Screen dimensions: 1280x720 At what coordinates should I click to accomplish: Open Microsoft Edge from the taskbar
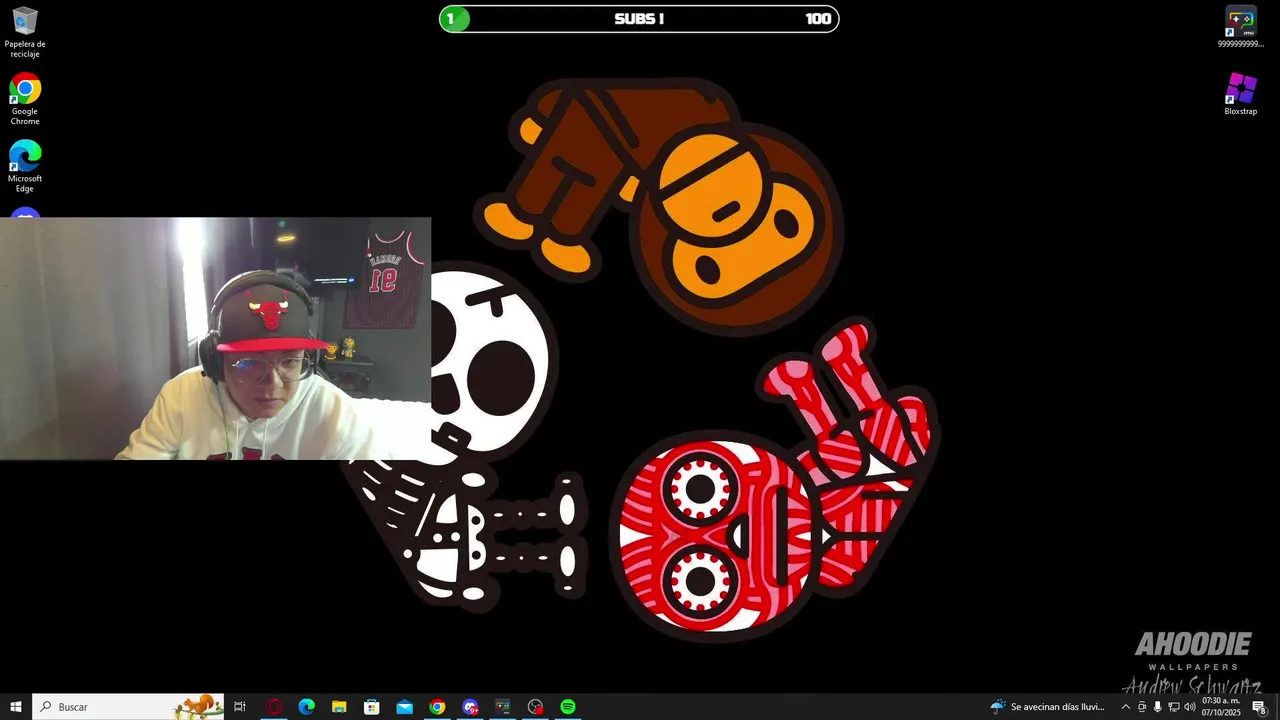pyautogui.click(x=307, y=707)
